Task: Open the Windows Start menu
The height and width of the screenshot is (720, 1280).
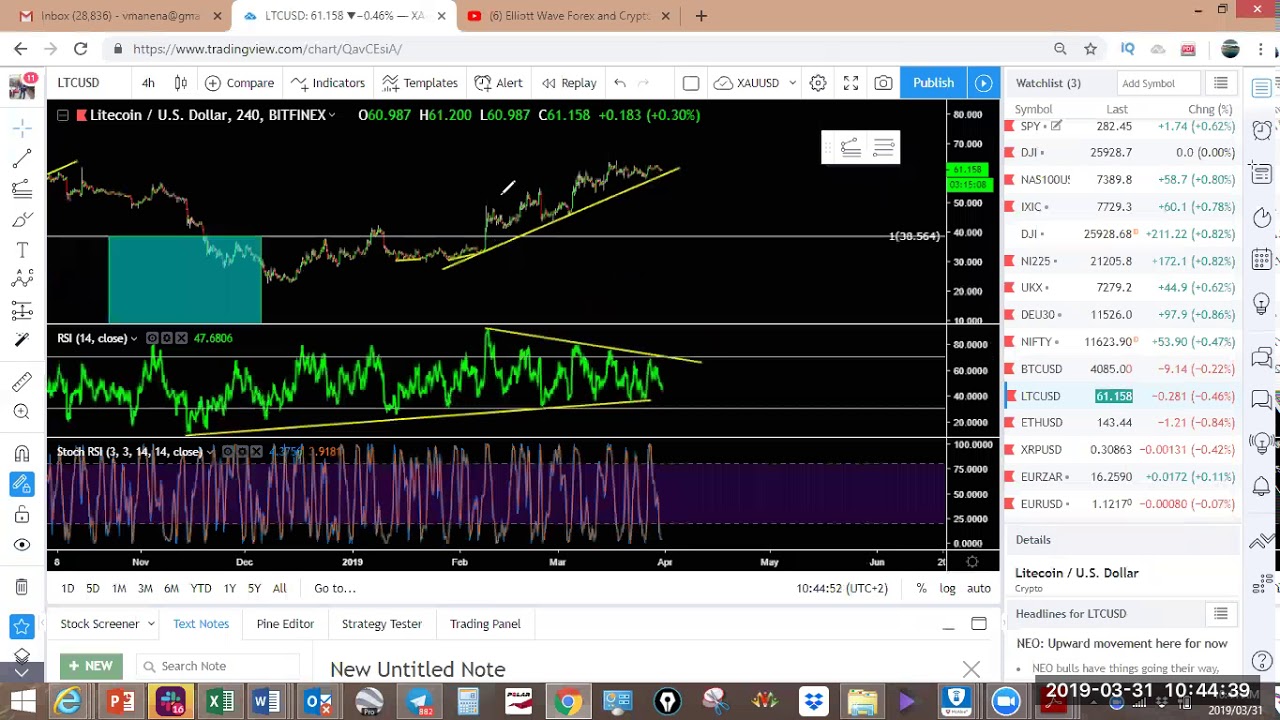Action: (x=22, y=702)
